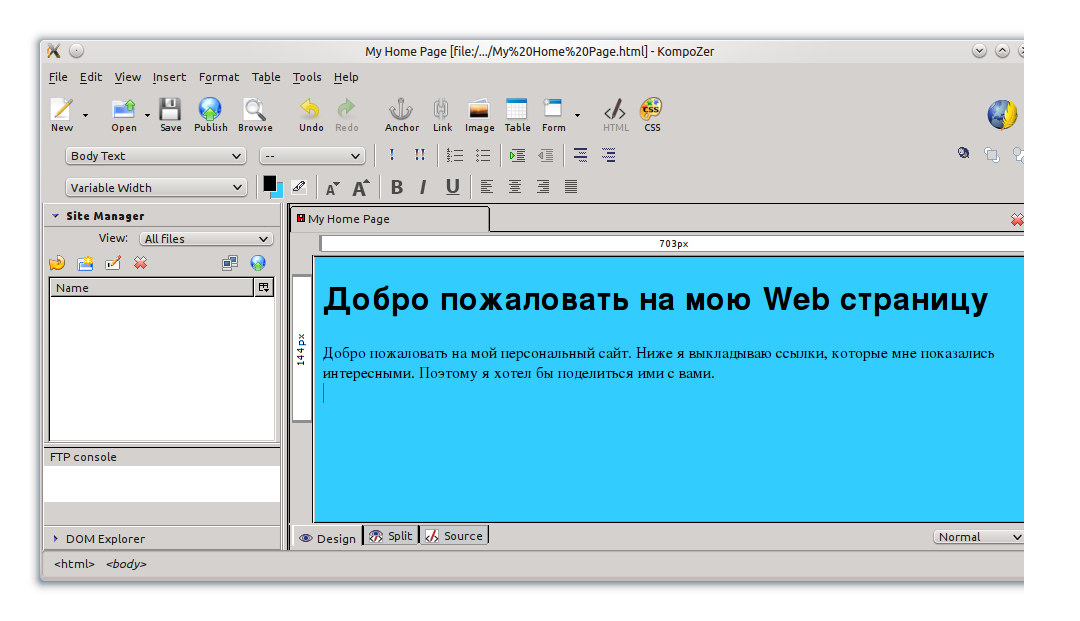
Task: Open the Variable Width font dropdown
Action: 155,187
